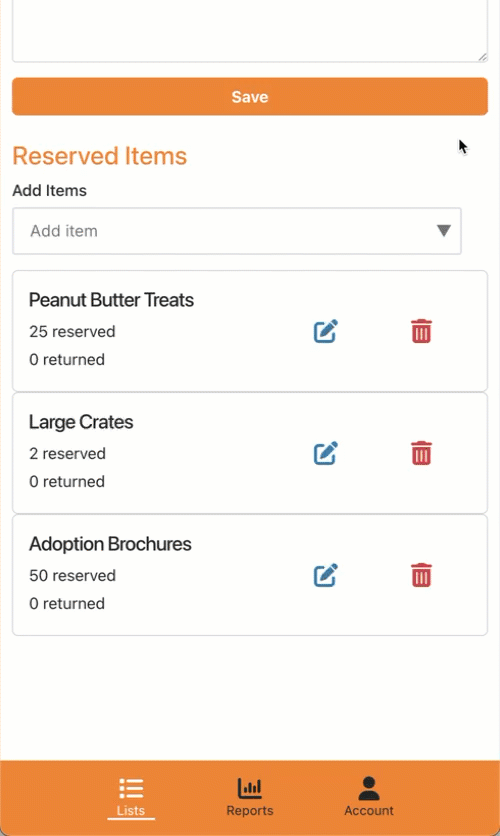Edit Adoption Brochures reservation
Screen dimensions: 500x836
[x=325, y=575]
